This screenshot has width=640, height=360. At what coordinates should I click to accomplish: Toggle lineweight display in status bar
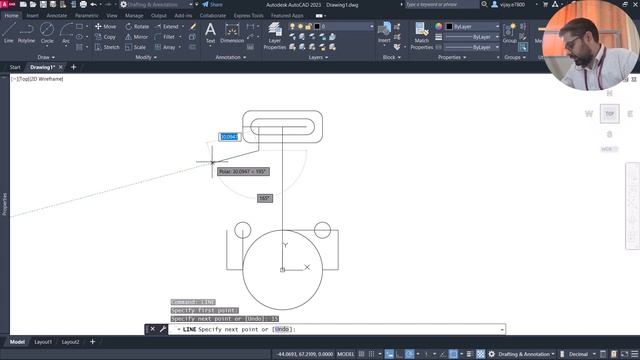[x=470, y=354]
